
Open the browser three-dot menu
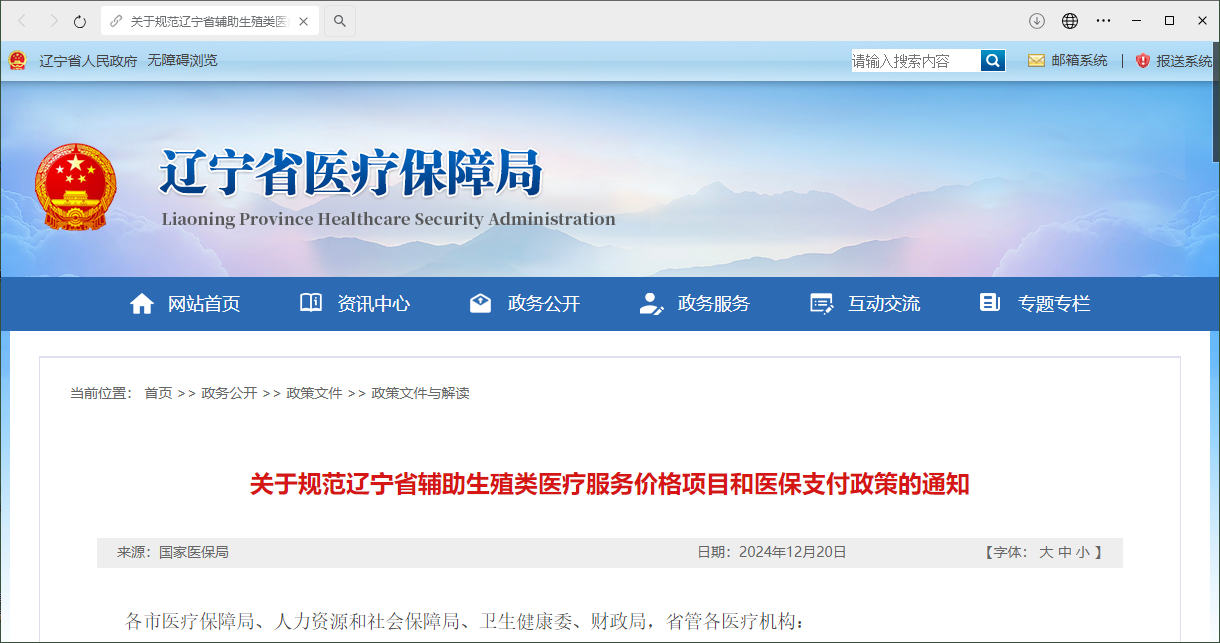[x=1103, y=21]
